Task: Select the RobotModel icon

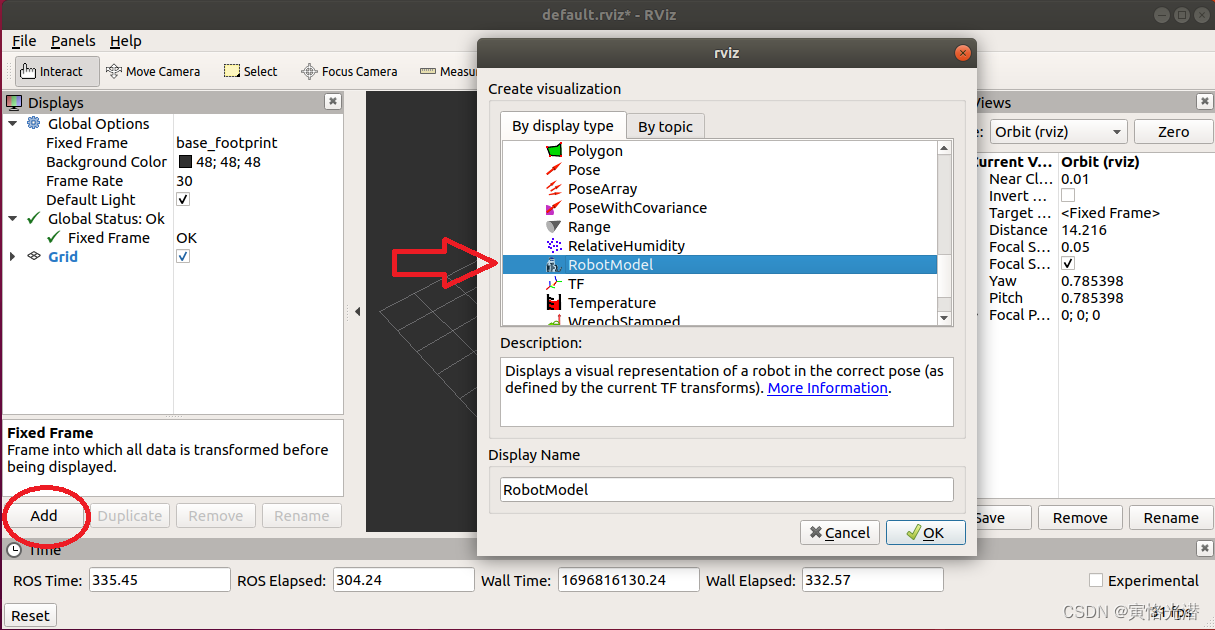Action: coord(554,265)
